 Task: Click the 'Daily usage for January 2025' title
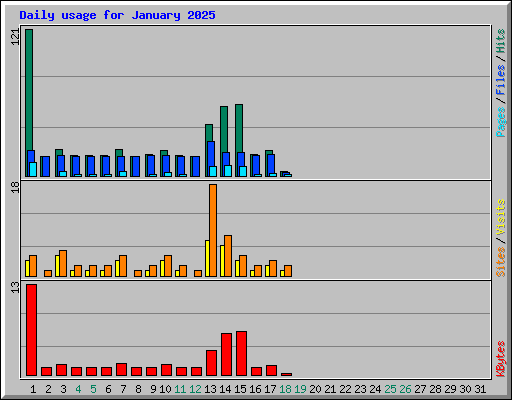117,15
